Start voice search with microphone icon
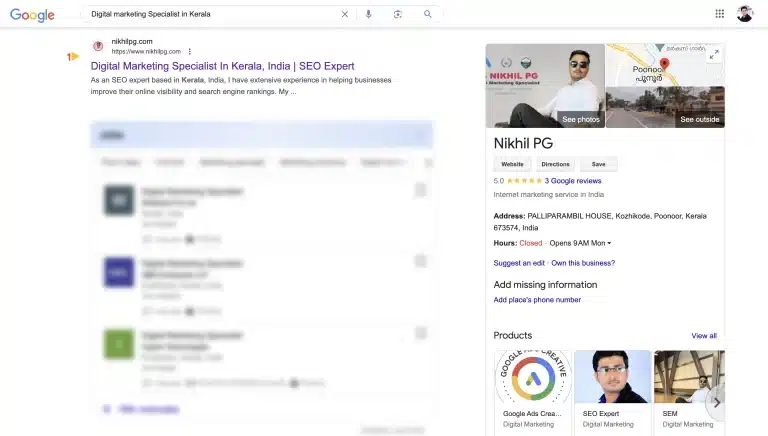Screen dimensions: 768x436 [368, 14]
